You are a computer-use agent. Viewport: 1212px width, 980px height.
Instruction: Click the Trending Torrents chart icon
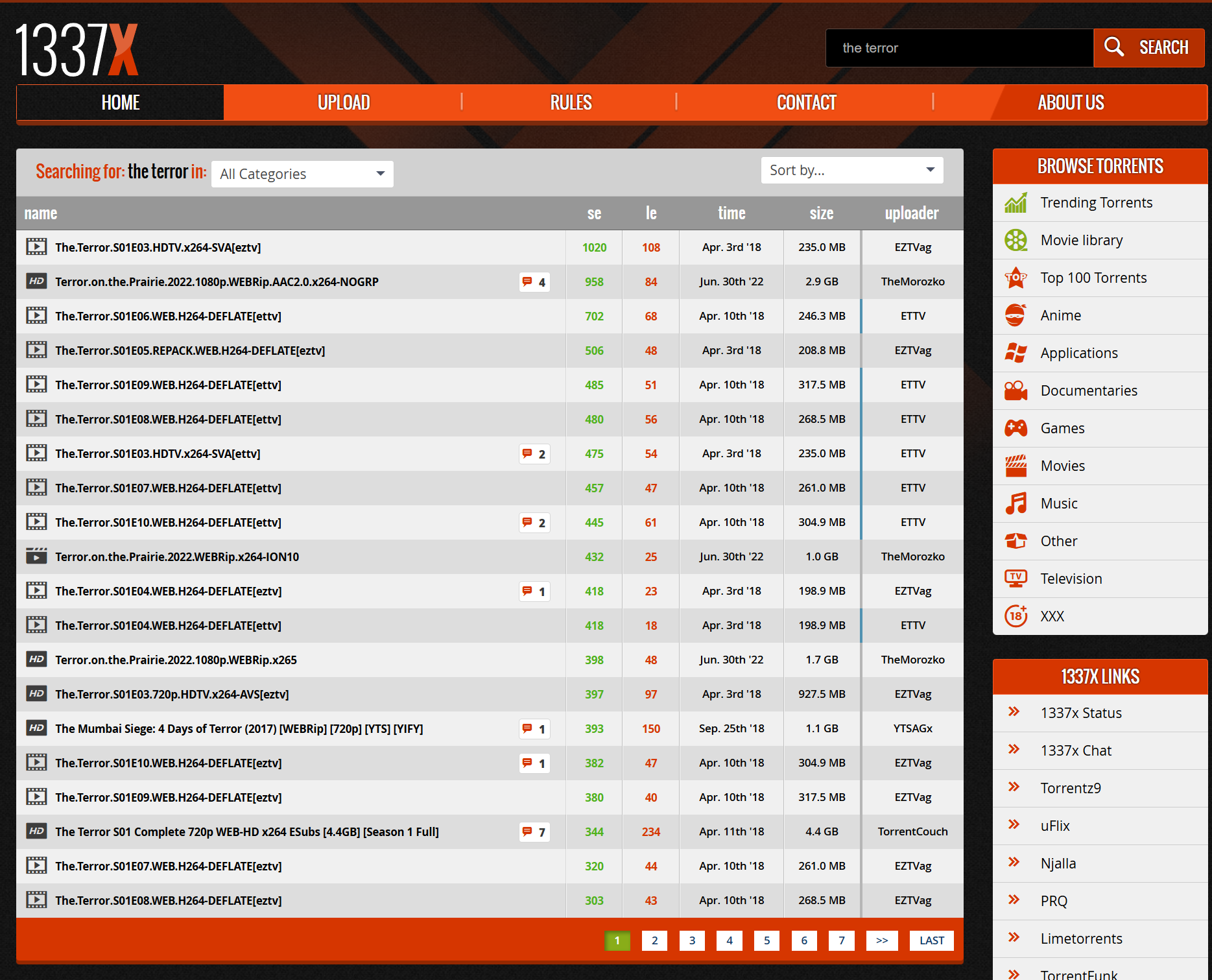[1016, 202]
